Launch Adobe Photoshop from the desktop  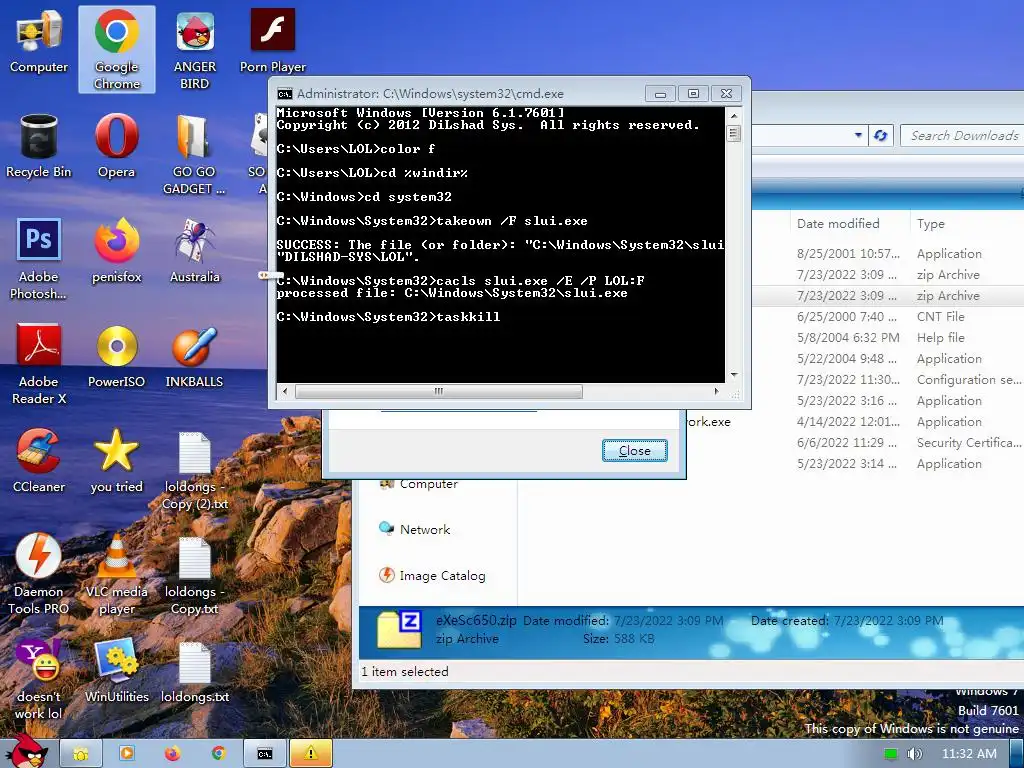point(39,259)
